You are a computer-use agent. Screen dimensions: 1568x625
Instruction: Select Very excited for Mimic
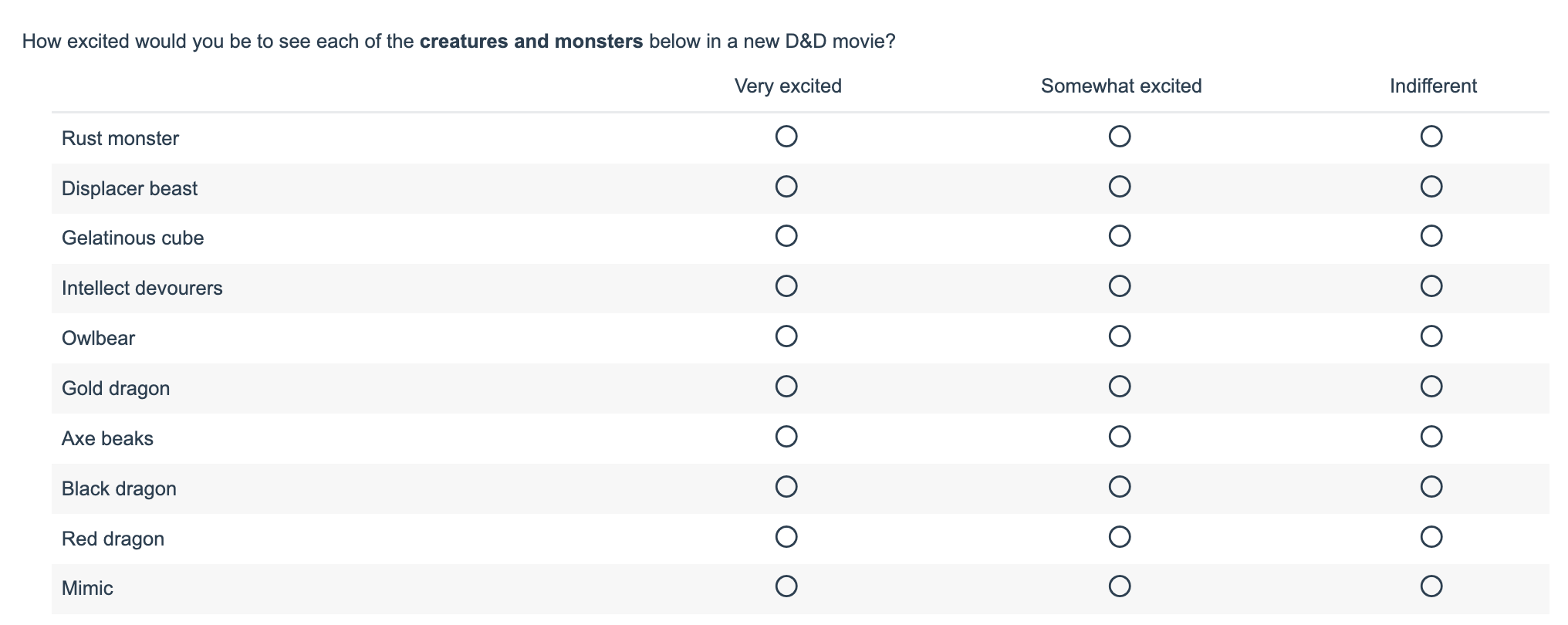pos(786,586)
